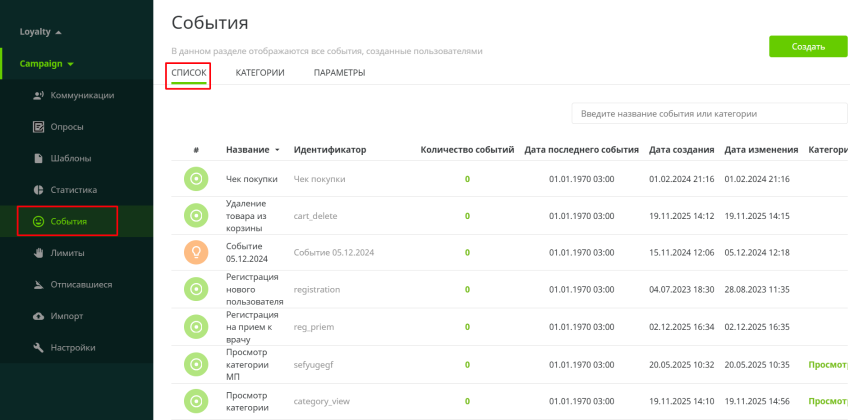
Task: Open the Коммуникации sidebar icon
Action: 39,95
